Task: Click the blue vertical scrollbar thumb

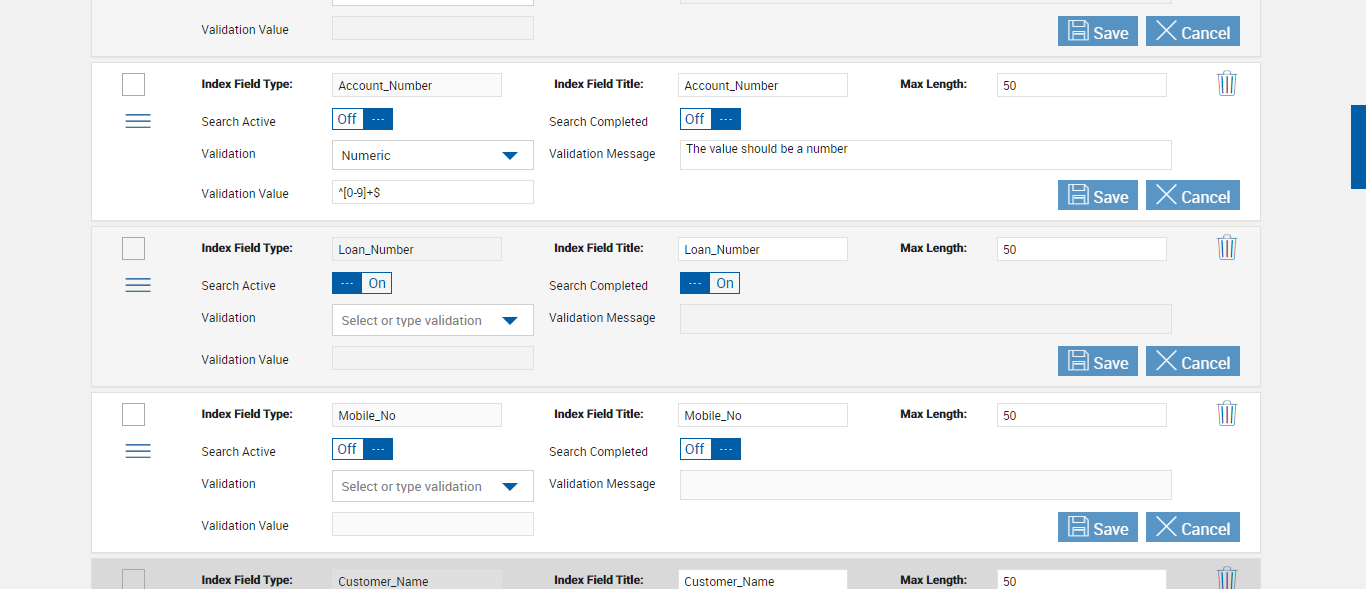Action: coord(1358,147)
